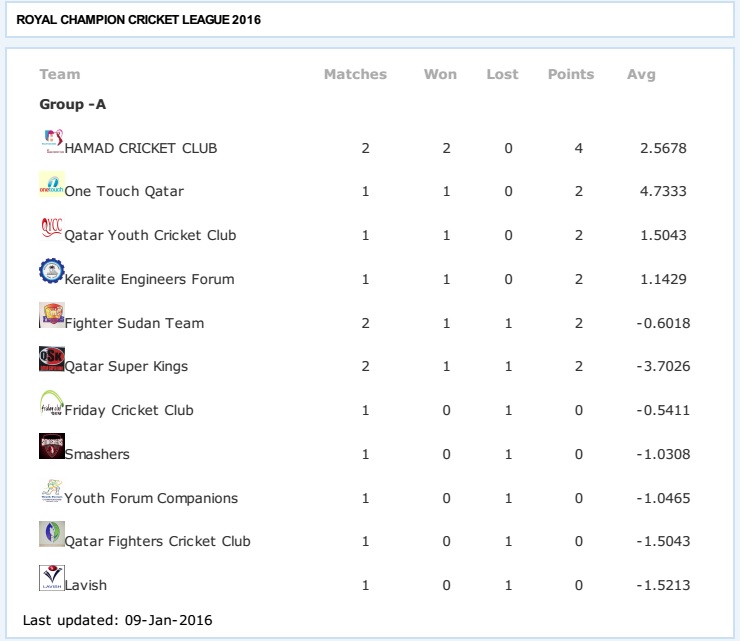
Task: Click the Hamad Cricket Club logo icon
Action: (x=52, y=141)
